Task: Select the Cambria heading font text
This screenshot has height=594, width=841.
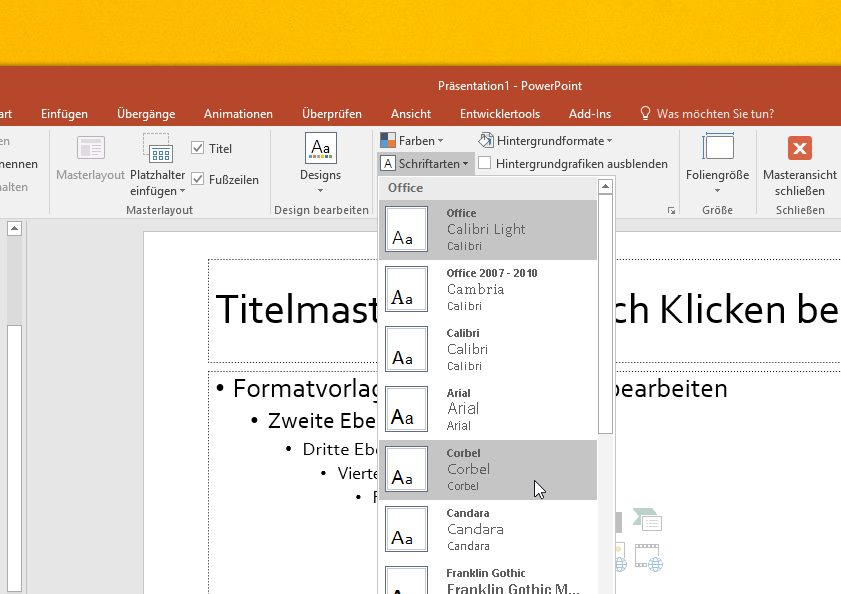Action: tap(475, 289)
